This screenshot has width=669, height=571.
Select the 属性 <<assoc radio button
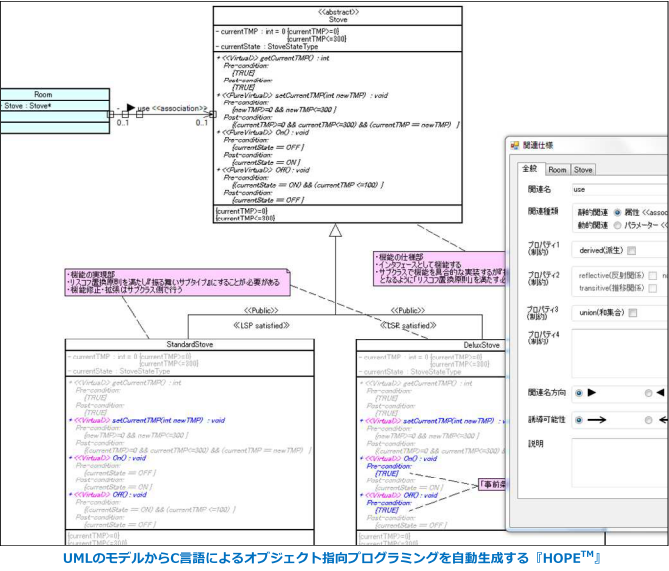[x=617, y=212]
